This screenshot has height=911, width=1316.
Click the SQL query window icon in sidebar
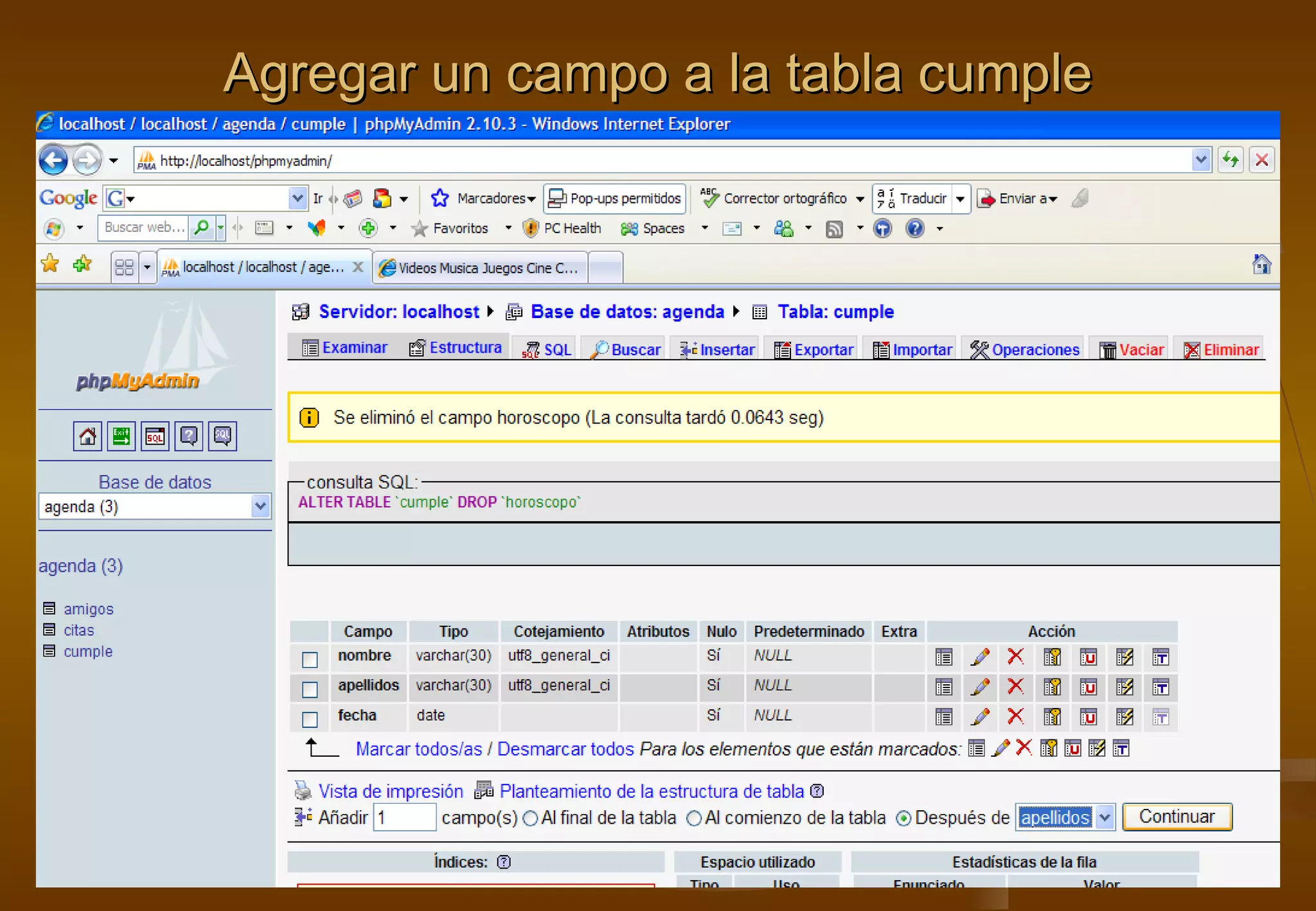coord(155,436)
